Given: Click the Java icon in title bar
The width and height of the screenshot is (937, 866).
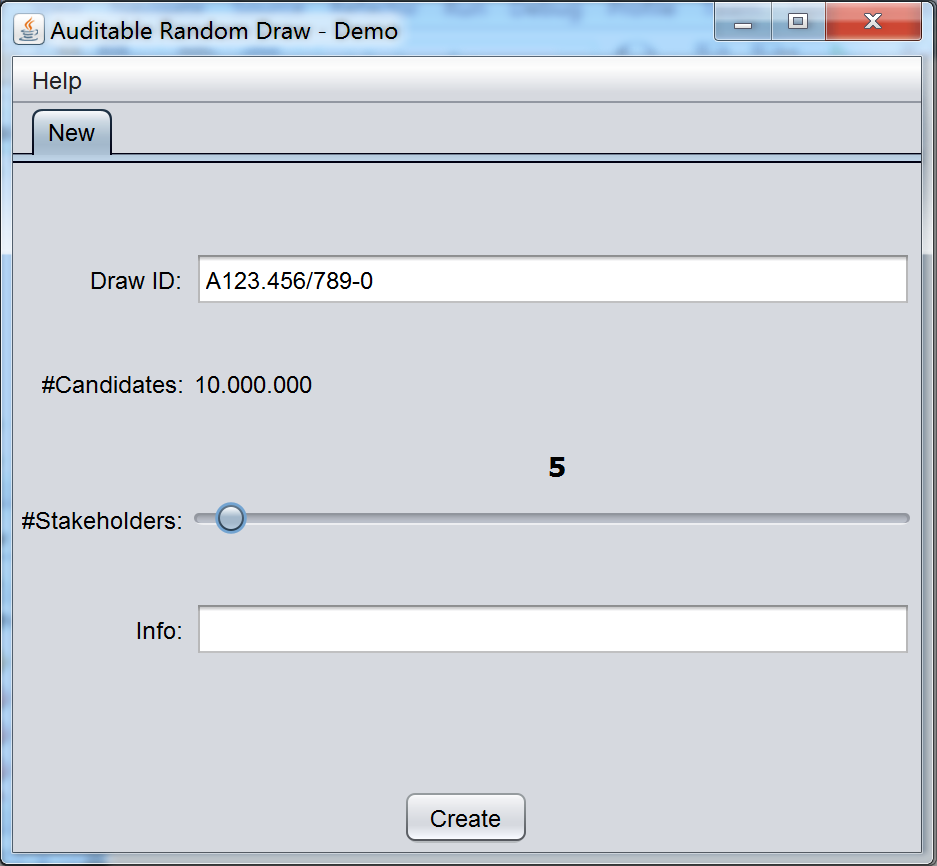Looking at the screenshot, I should pos(29,29).
